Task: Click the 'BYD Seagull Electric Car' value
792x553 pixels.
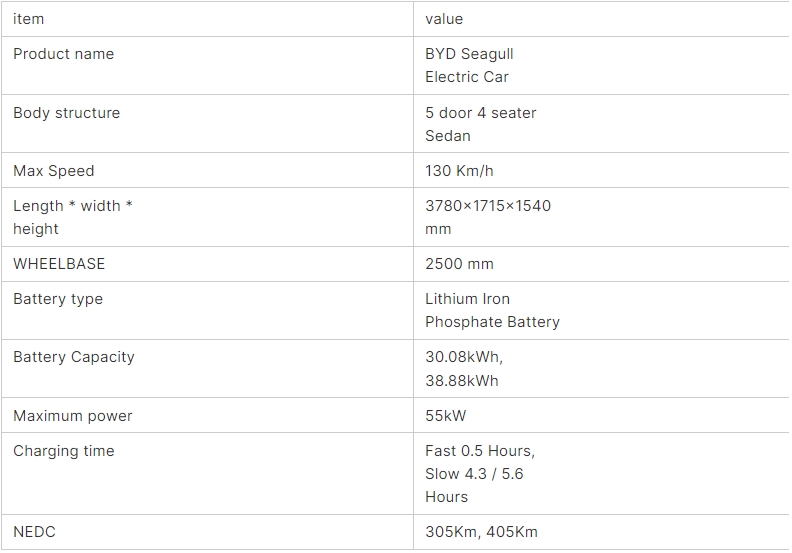Action: click(469, 65)
